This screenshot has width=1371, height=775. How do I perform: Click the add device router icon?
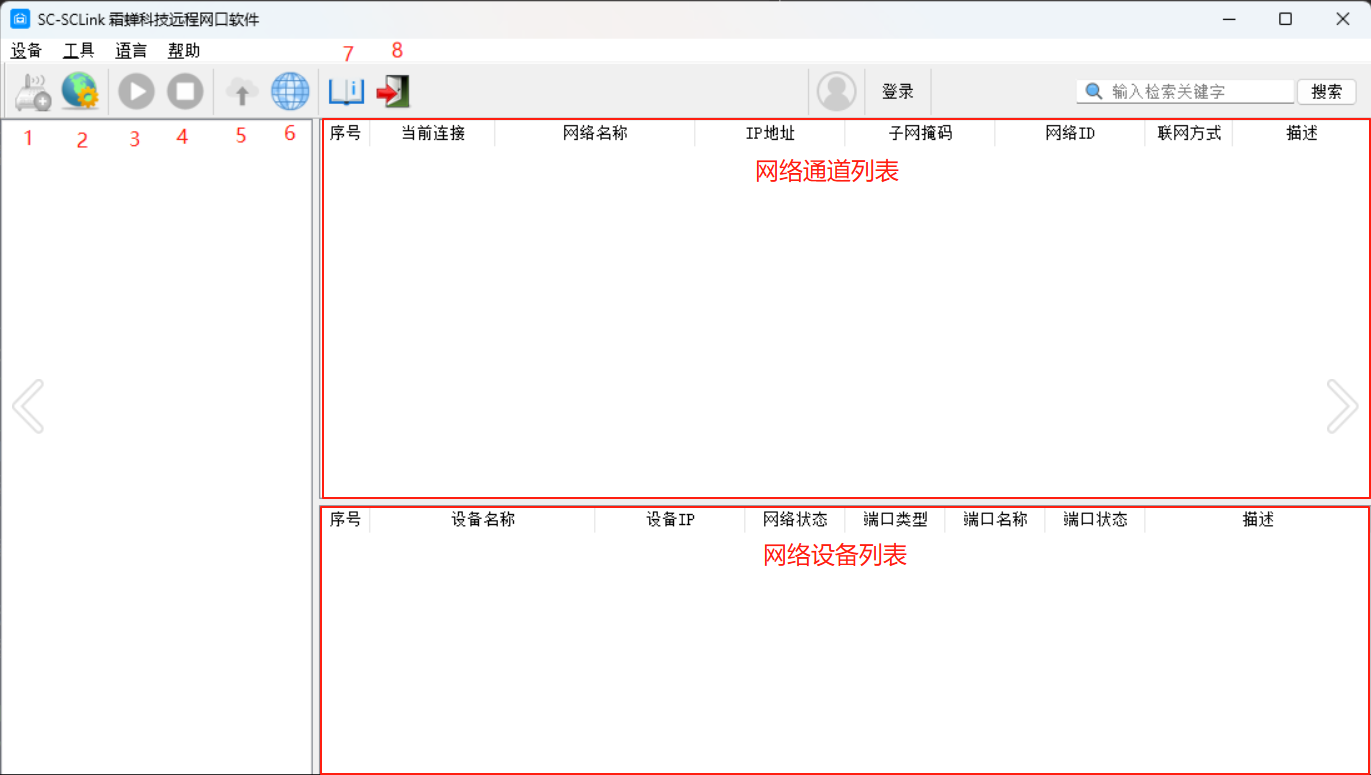pyautogui.click(x=33, y=92)
